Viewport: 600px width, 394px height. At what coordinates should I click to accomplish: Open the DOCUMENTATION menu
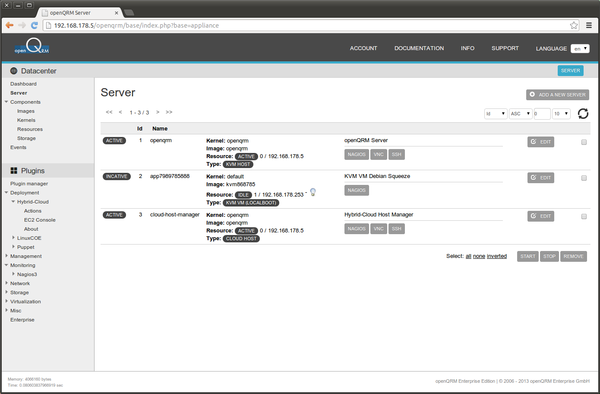click(419, 48)
